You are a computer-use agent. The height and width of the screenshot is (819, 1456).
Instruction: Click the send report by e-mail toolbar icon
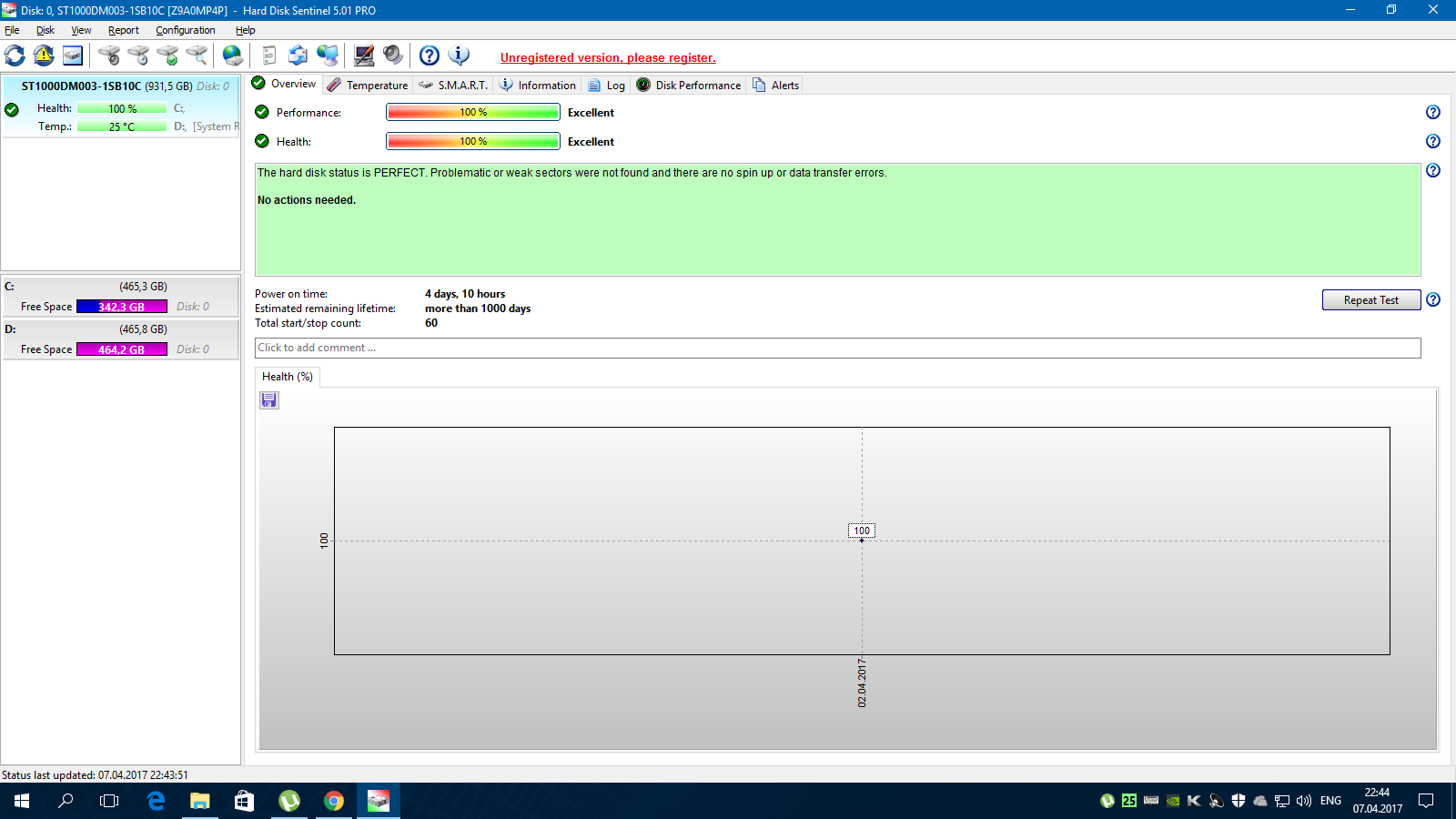point(298,56)
